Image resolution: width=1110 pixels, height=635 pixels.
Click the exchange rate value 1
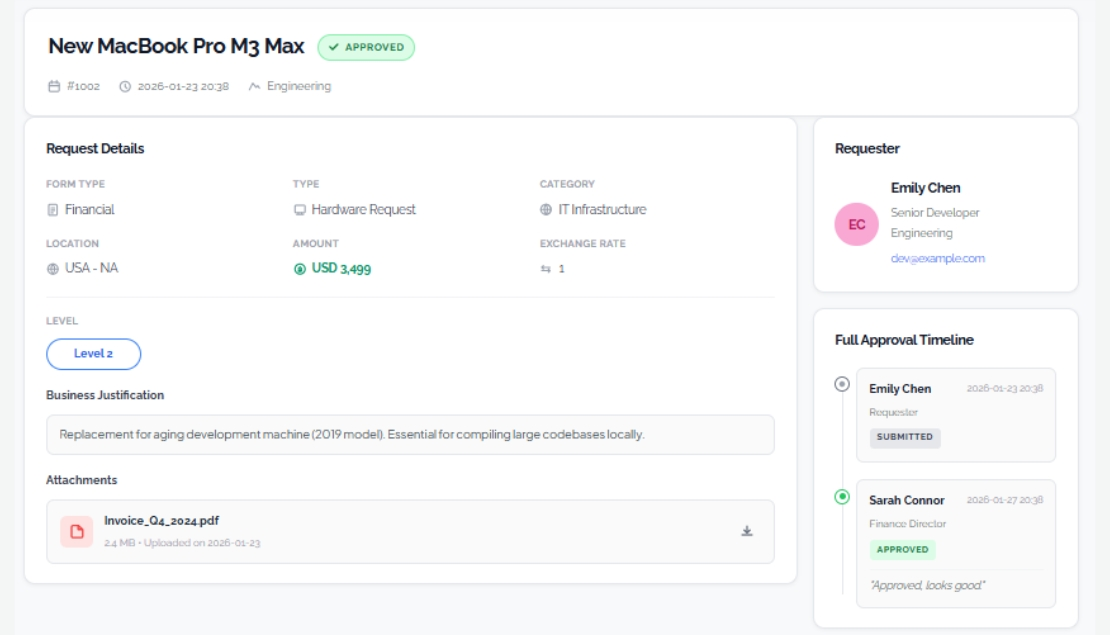(x=561, y=269)
